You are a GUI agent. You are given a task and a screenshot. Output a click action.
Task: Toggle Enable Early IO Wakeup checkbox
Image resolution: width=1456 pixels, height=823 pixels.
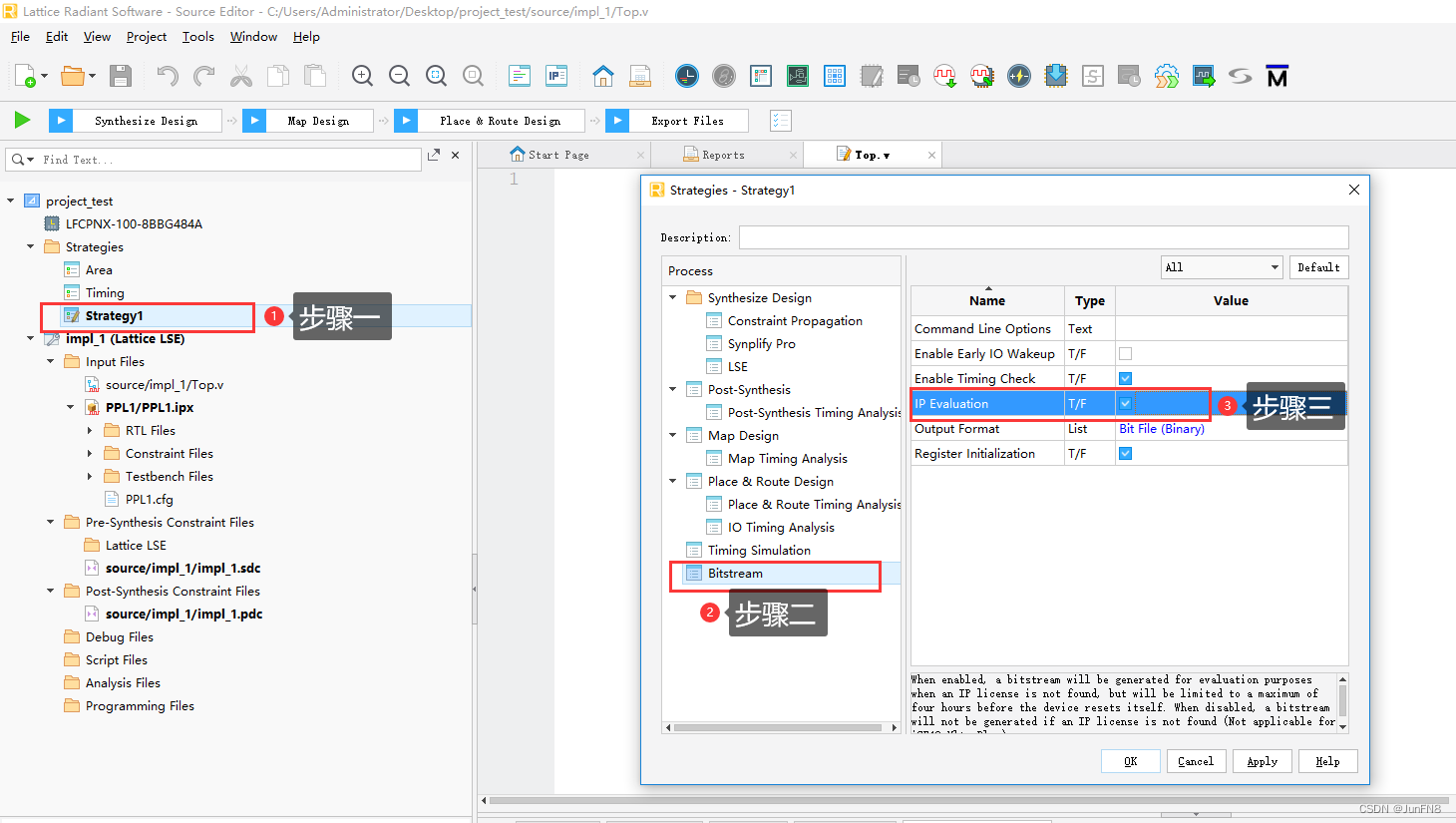click(1125, 353)
